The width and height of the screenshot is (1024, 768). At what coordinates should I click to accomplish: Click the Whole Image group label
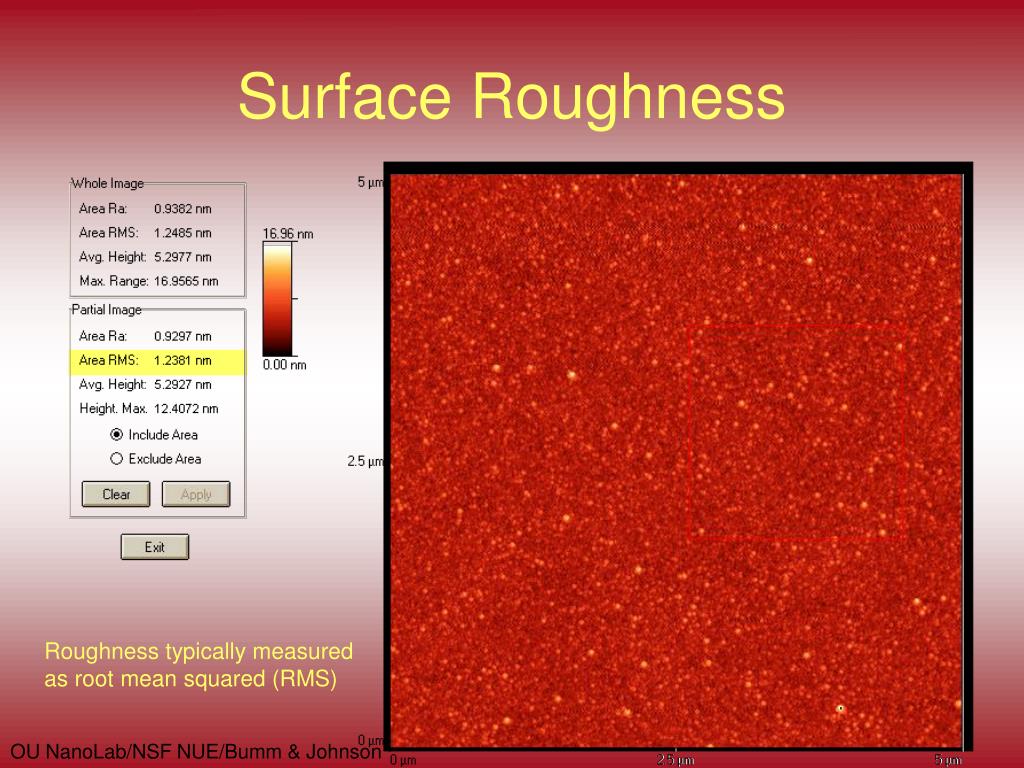tap(107, 184)
